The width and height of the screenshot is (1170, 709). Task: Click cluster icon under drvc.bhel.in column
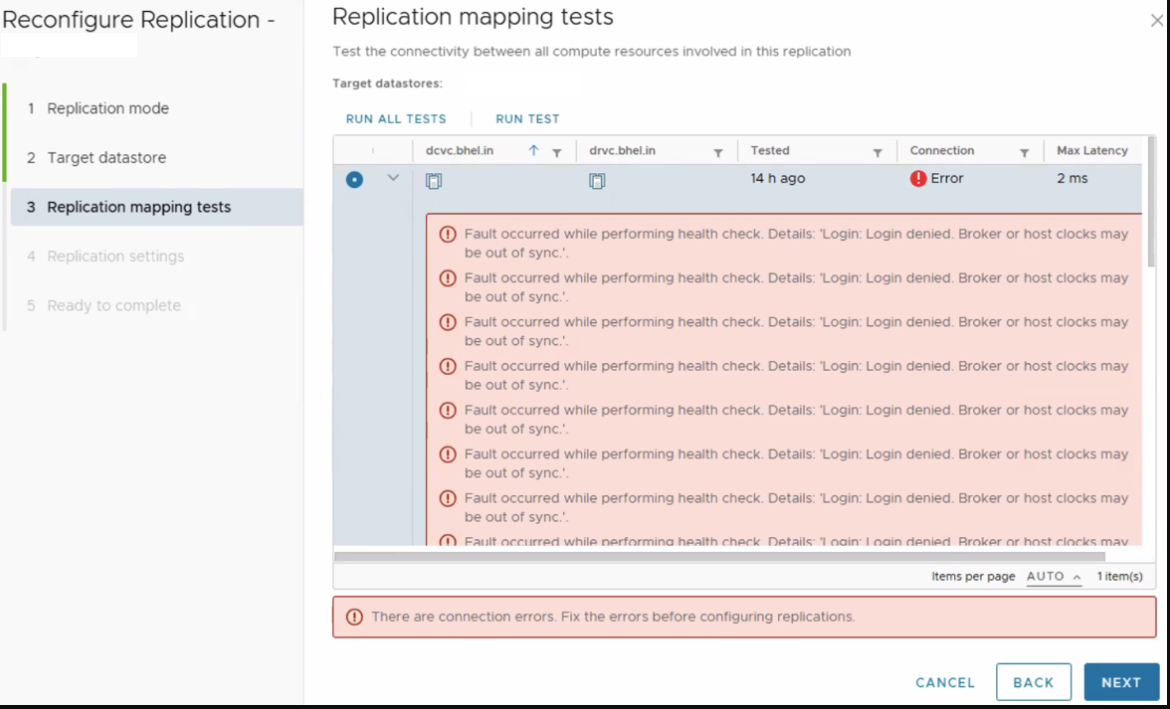click(597, 181)
